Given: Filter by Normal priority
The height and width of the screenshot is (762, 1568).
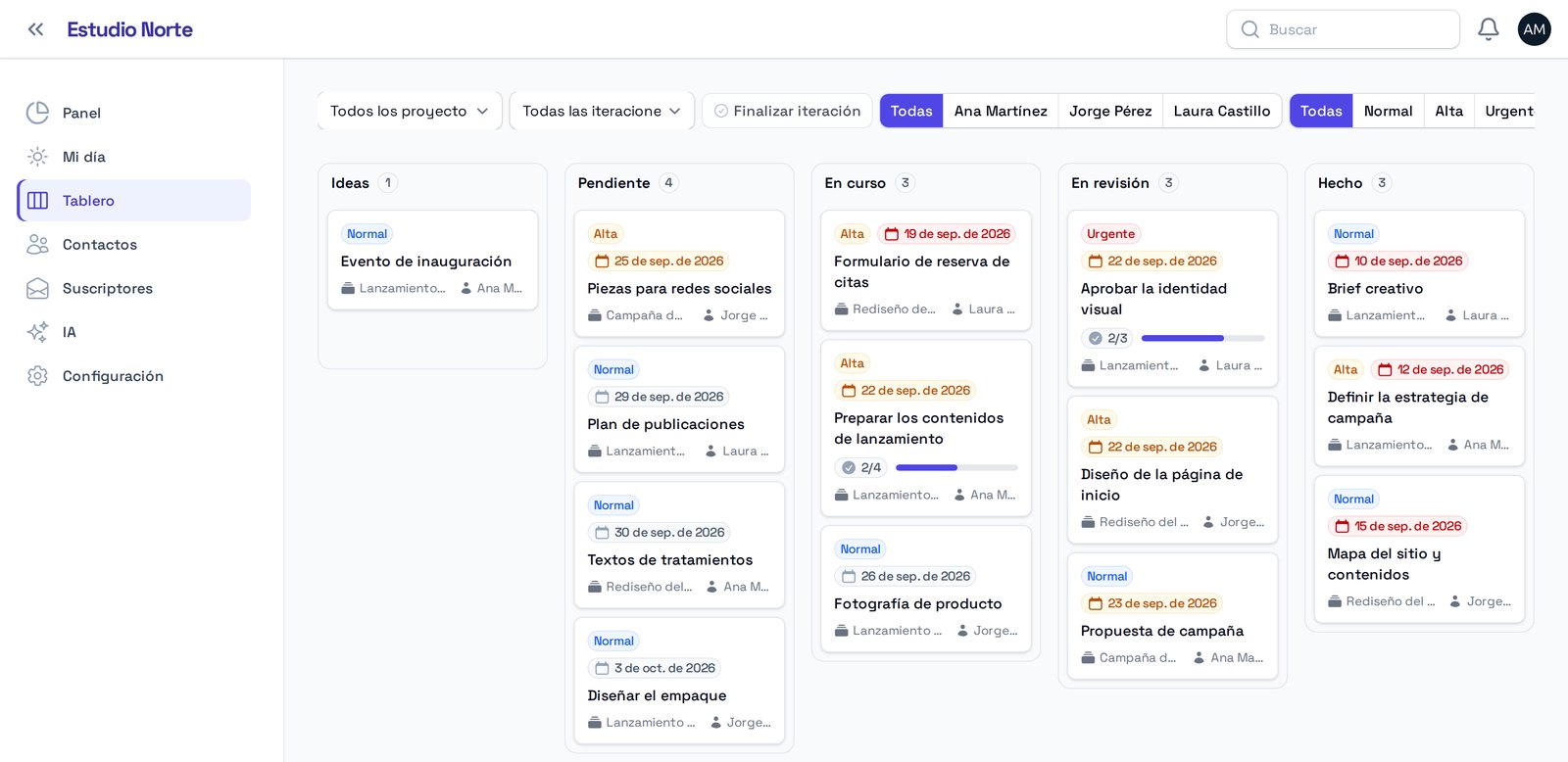Looking at the screenshot, I should click(x=1388, y=111).
